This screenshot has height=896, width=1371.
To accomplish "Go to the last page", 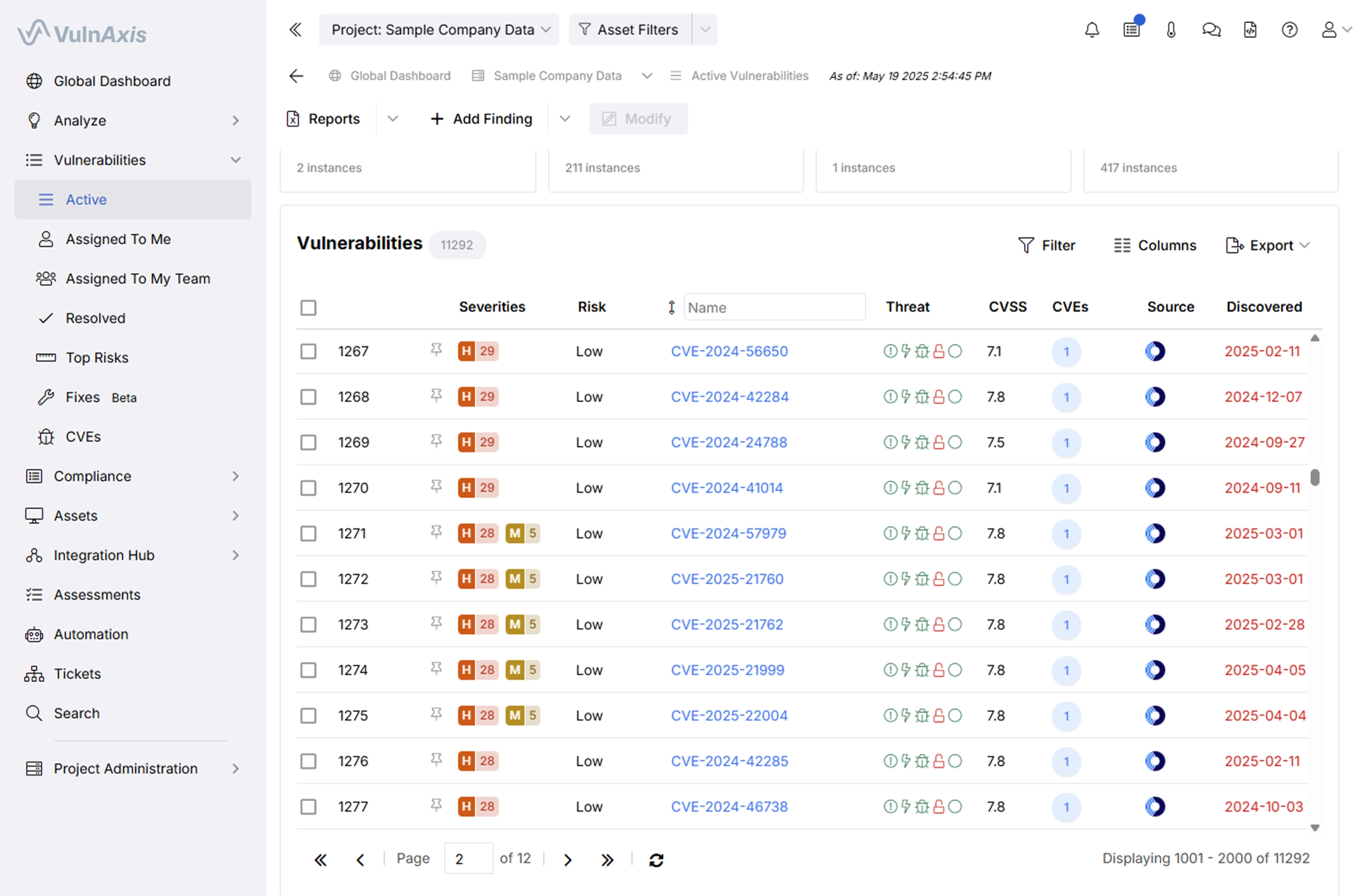I will pyautogui.click(x=607, y=860).
